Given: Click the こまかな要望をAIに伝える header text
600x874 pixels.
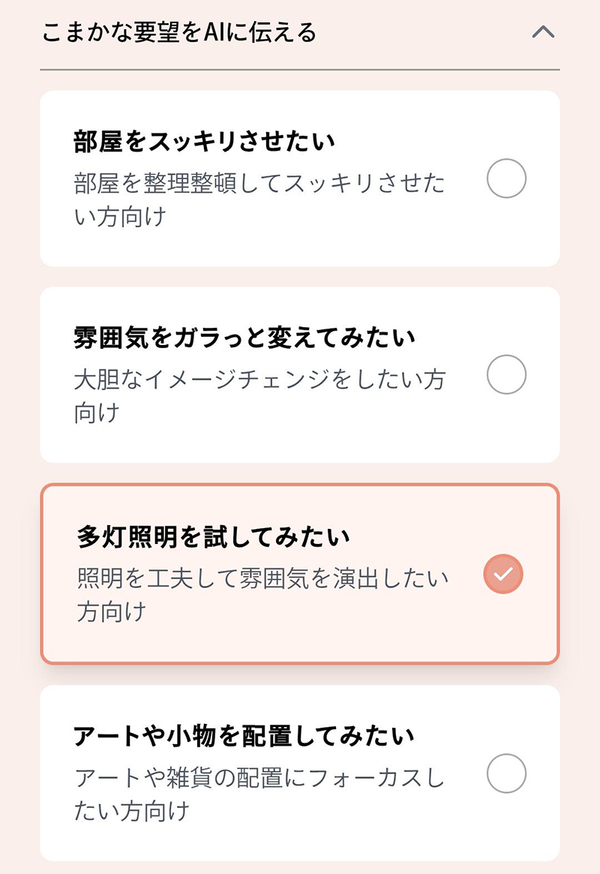Looking at the screenshot, I should pos(180,33).
